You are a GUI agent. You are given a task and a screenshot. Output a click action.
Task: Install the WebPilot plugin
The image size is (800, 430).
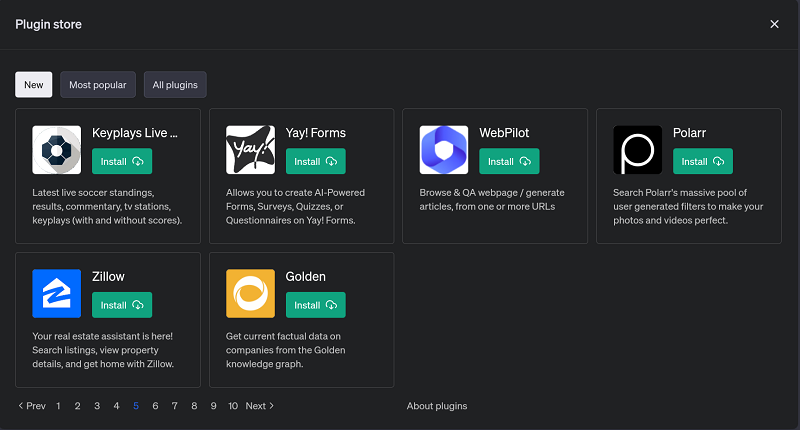pos(509,161)
